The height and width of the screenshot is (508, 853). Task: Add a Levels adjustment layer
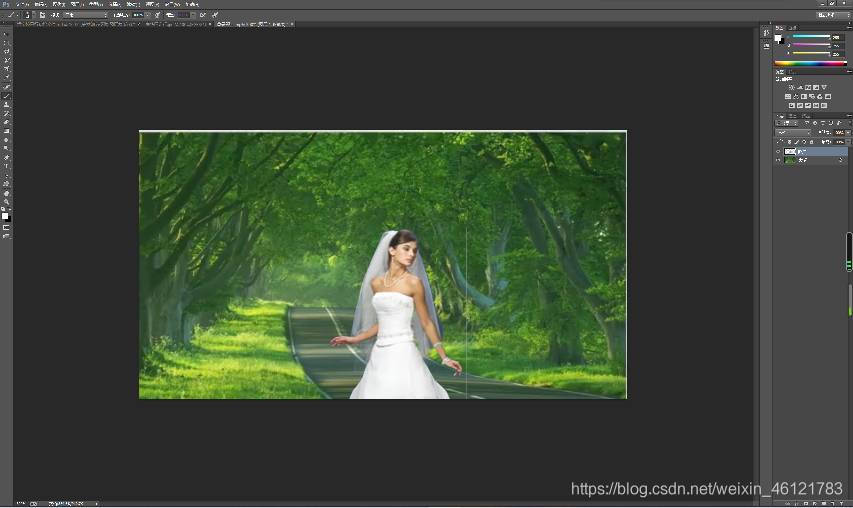tap(800, 87)
